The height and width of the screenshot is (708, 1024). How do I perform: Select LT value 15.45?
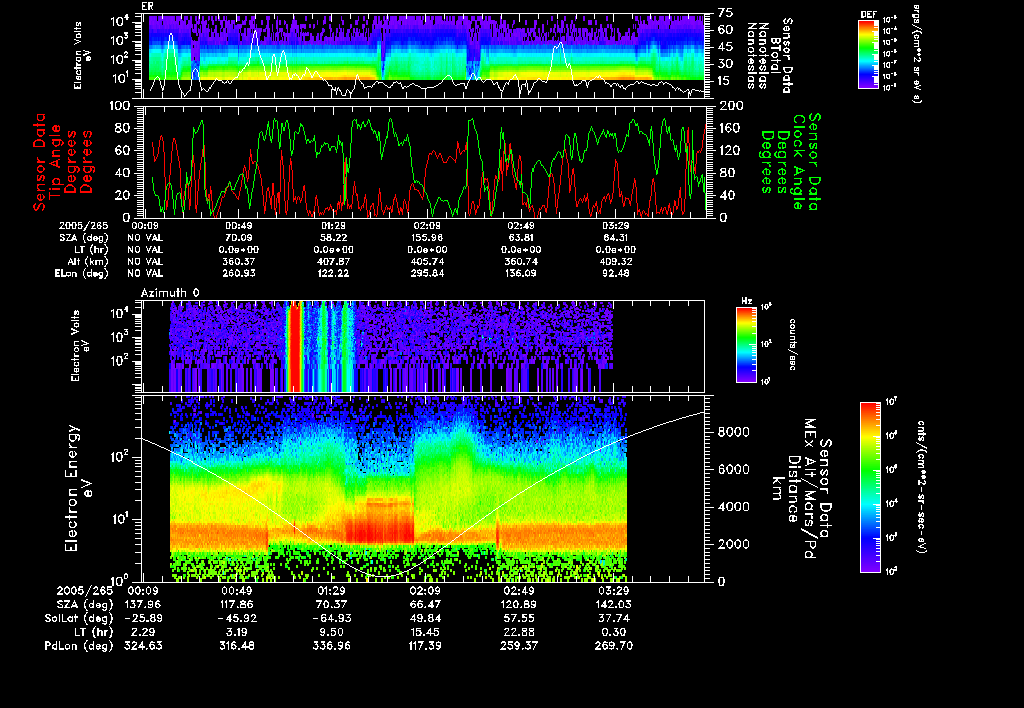pos(425,632)
